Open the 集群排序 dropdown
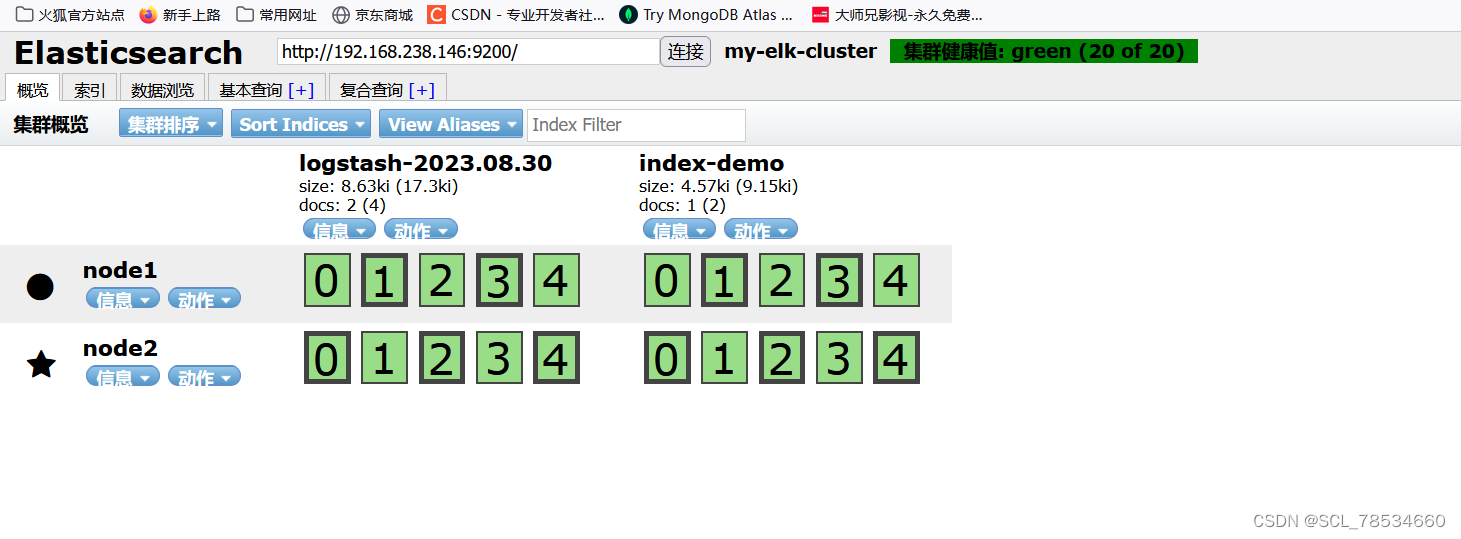The image size is (1461, 539). (171, 124)
